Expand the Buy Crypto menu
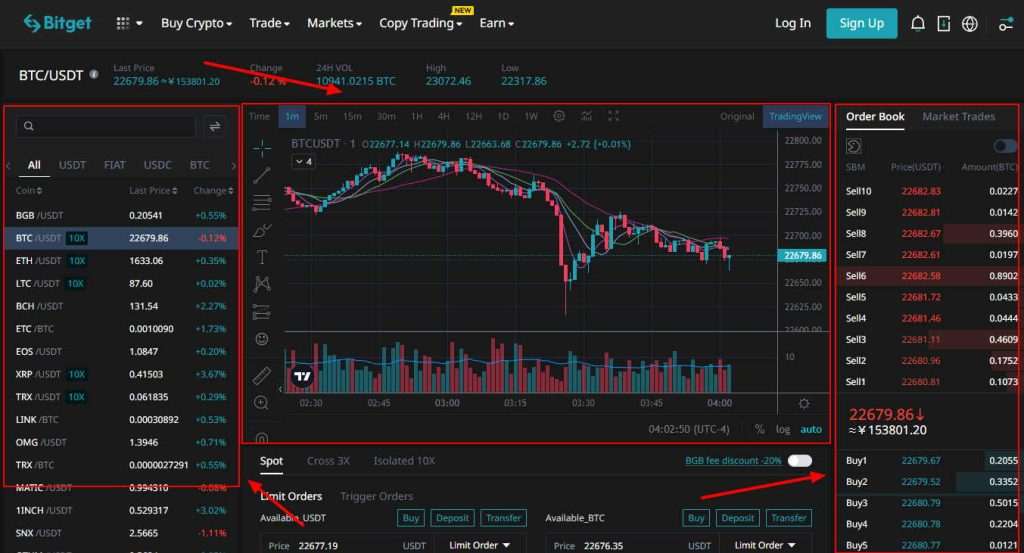1024x553 pixels. [x=197, y=24]
